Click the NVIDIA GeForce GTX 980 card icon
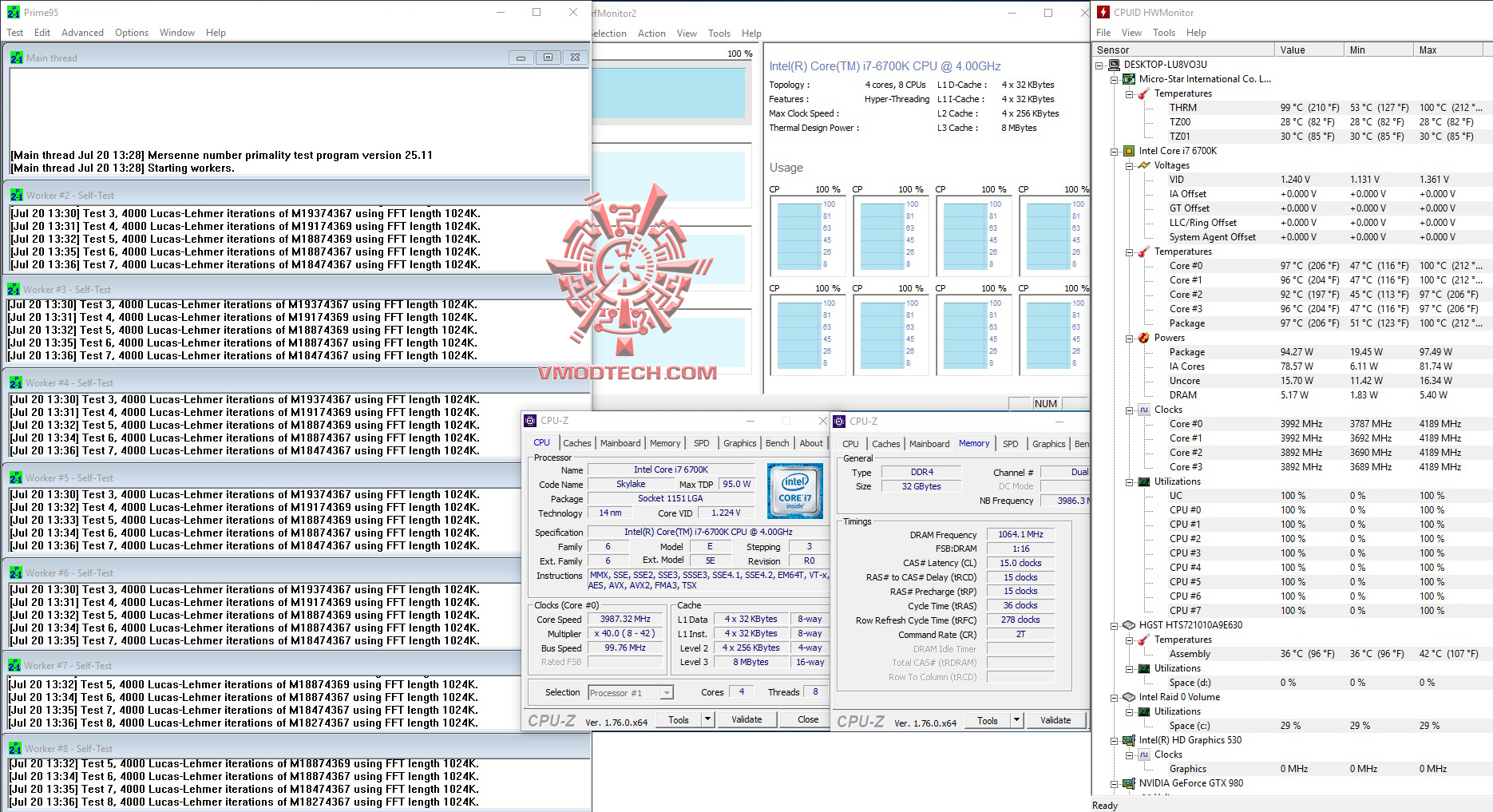The height and width of the screenshot is (812, 1493). [1129, 783]
